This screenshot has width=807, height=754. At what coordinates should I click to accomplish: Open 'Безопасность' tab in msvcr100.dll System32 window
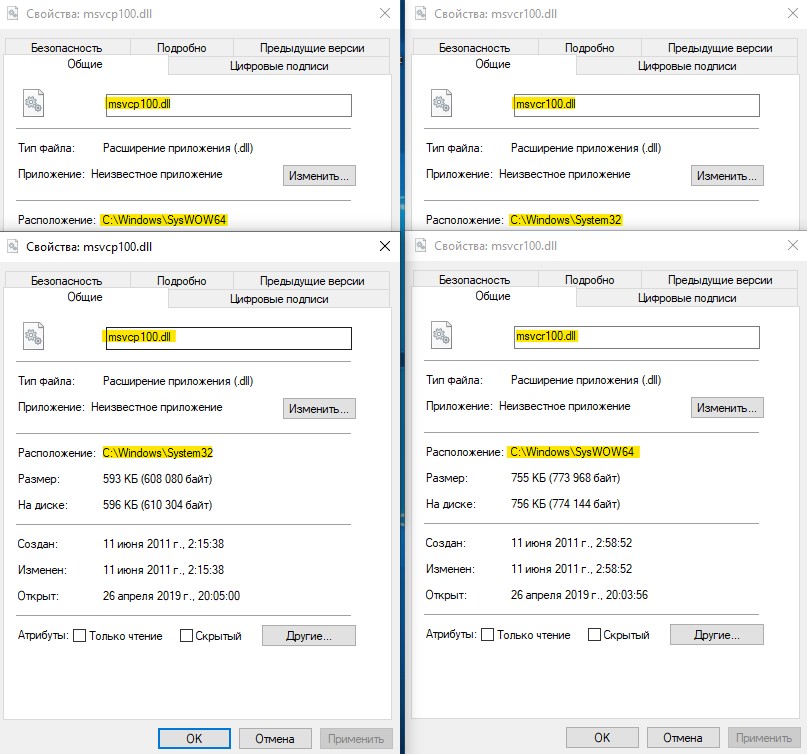475,48
